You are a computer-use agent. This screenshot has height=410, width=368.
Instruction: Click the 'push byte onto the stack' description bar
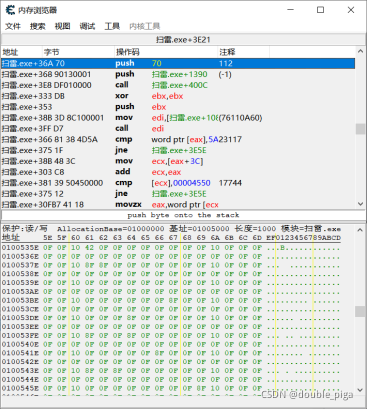coord(183,215)
